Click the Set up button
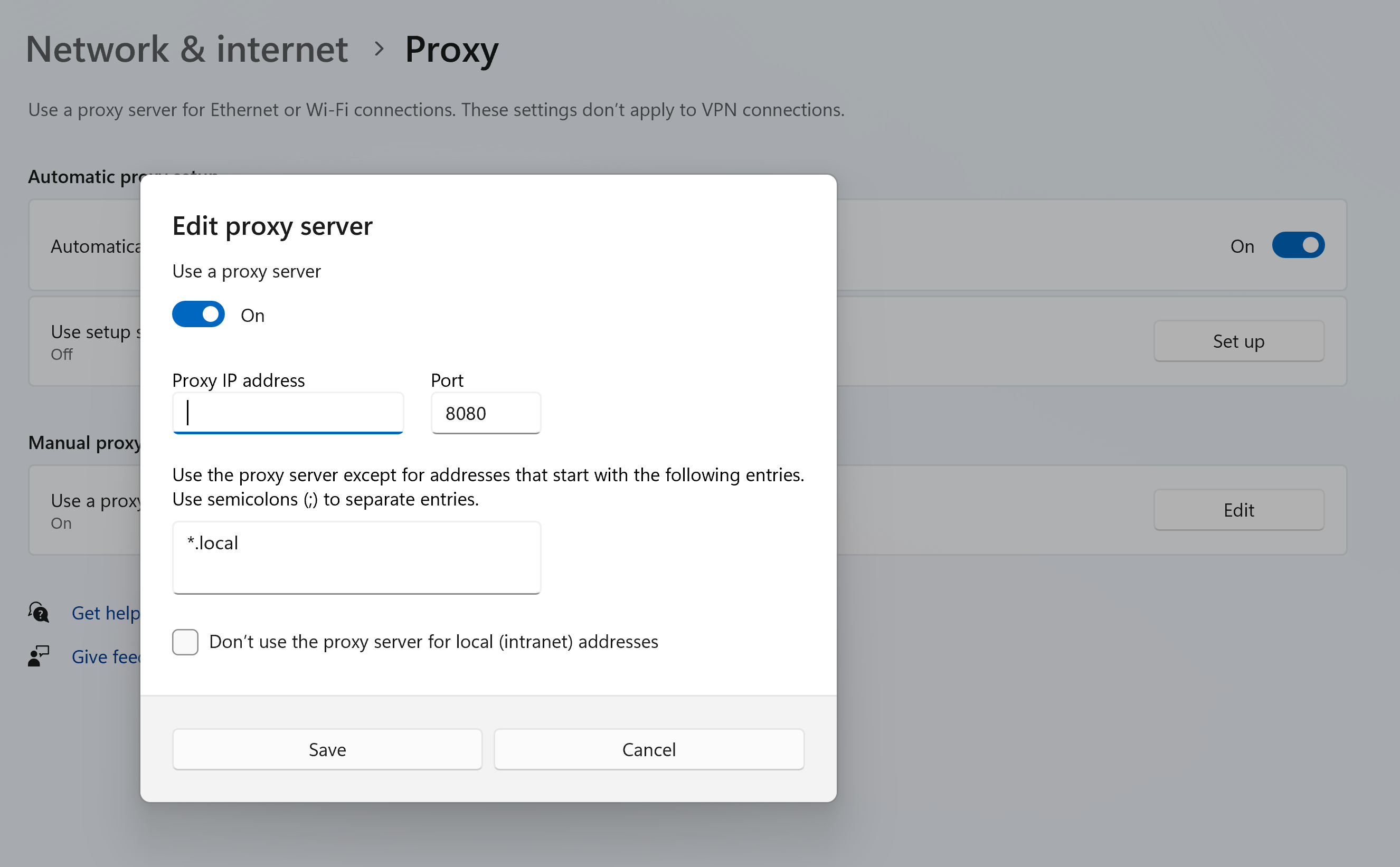Screen dimensions: 1400x867 pyautogui.click(x=1238, y=341)
